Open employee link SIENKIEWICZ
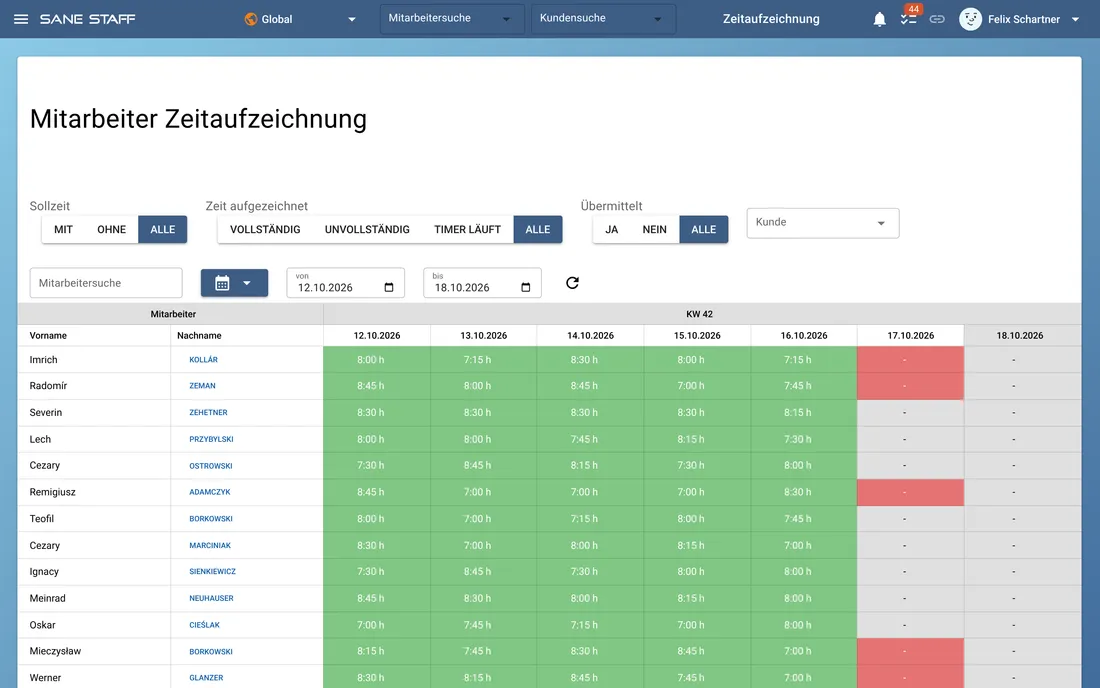Viewport: 1100px width, 688px height. pos(213,572)
